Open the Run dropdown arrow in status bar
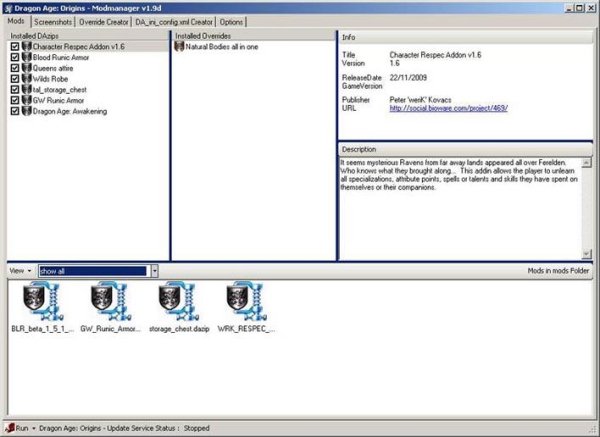 [34, 428]
